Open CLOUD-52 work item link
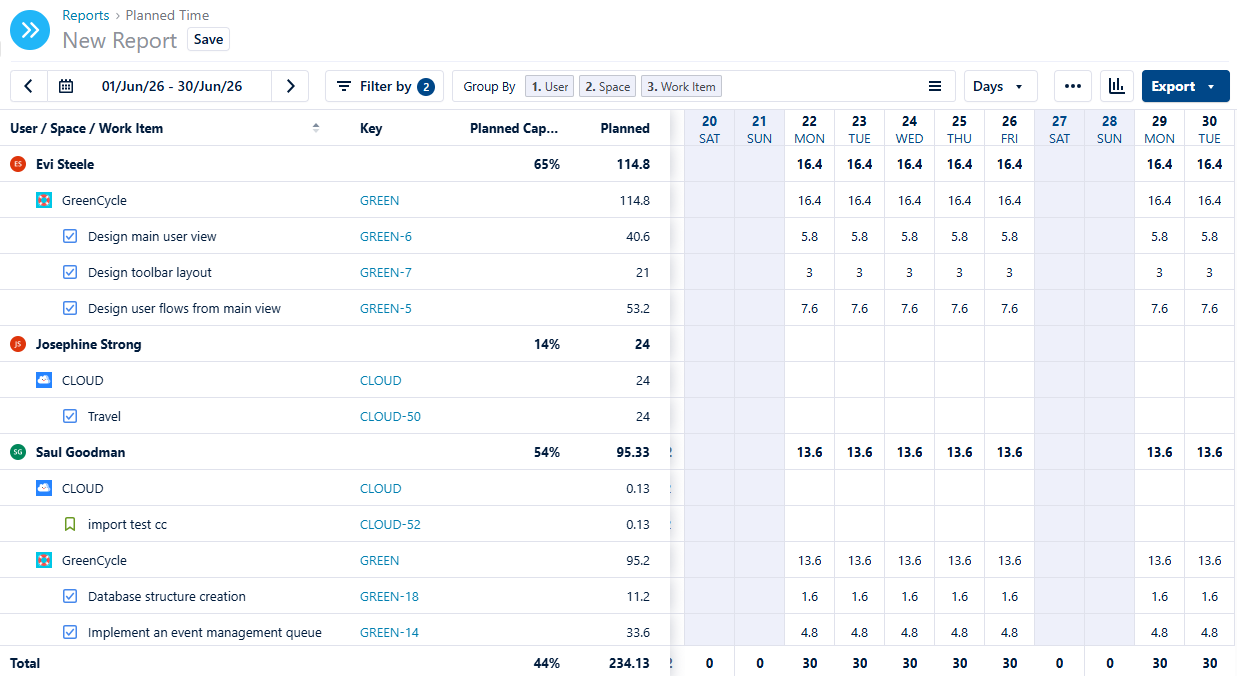The image size is (1237, 676). (x=390, y=524)
